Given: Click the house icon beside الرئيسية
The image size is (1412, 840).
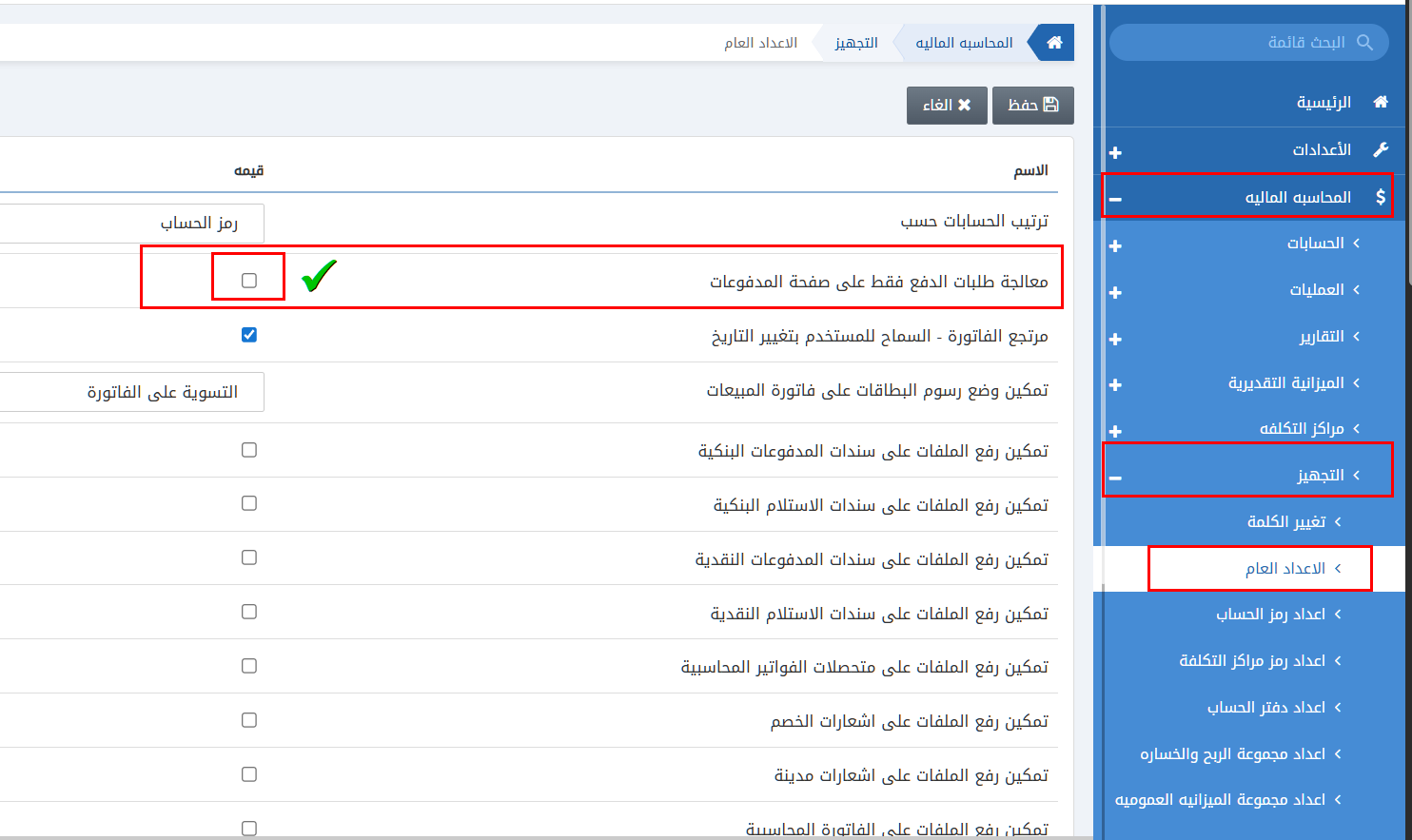Looking at the screenshot, I should tap(1381, 102).
